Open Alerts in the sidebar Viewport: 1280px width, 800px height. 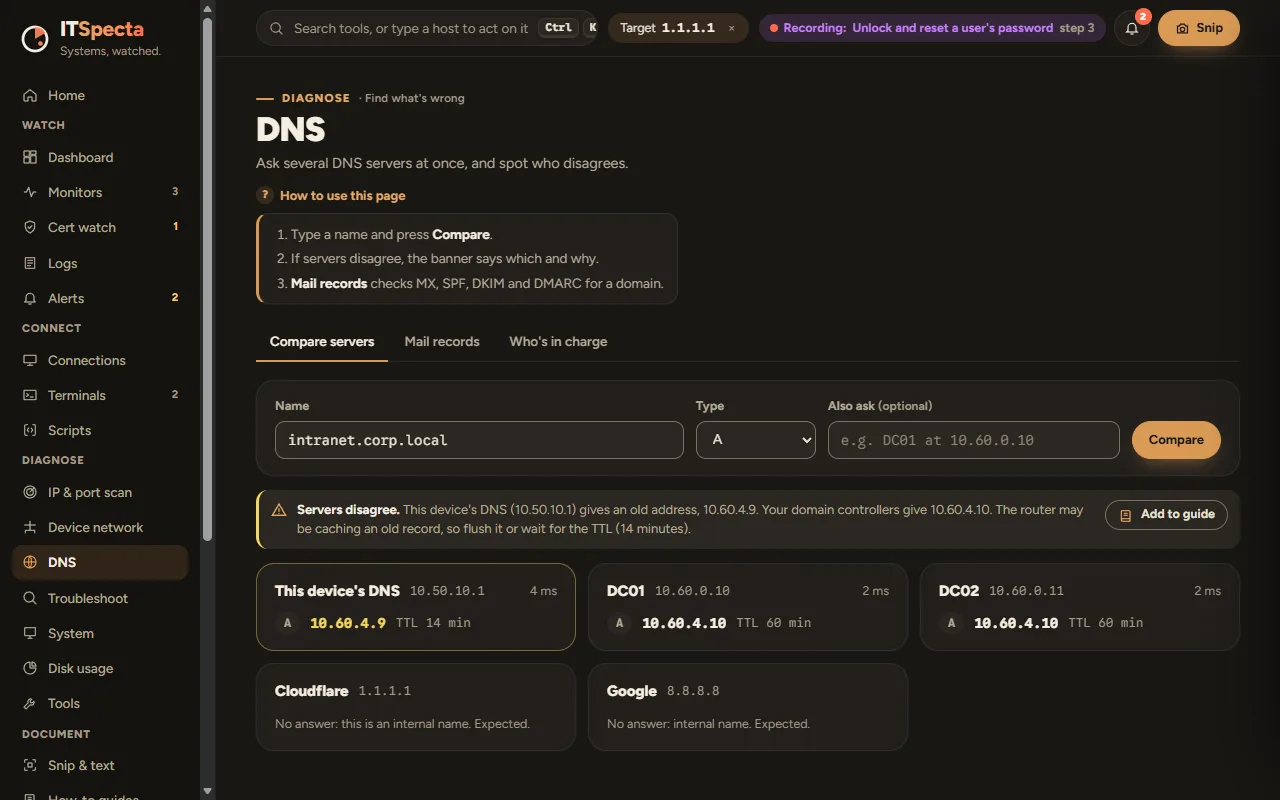100,299
